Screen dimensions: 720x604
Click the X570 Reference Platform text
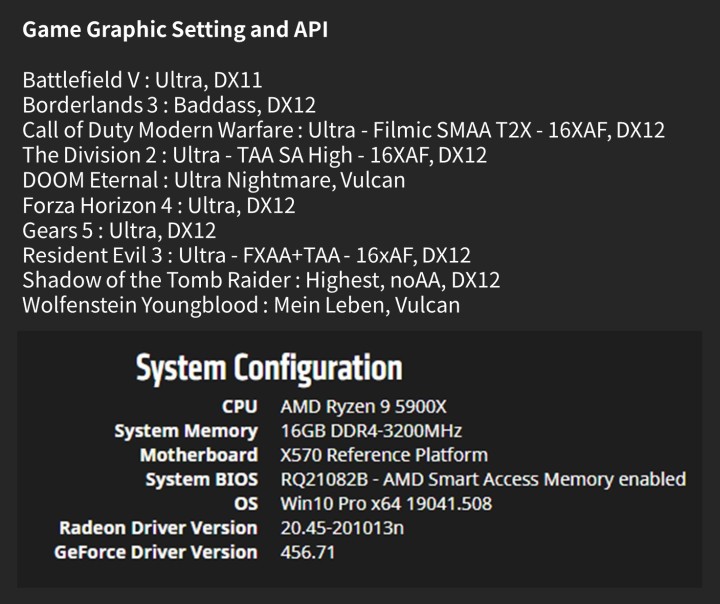click(385, 455)
